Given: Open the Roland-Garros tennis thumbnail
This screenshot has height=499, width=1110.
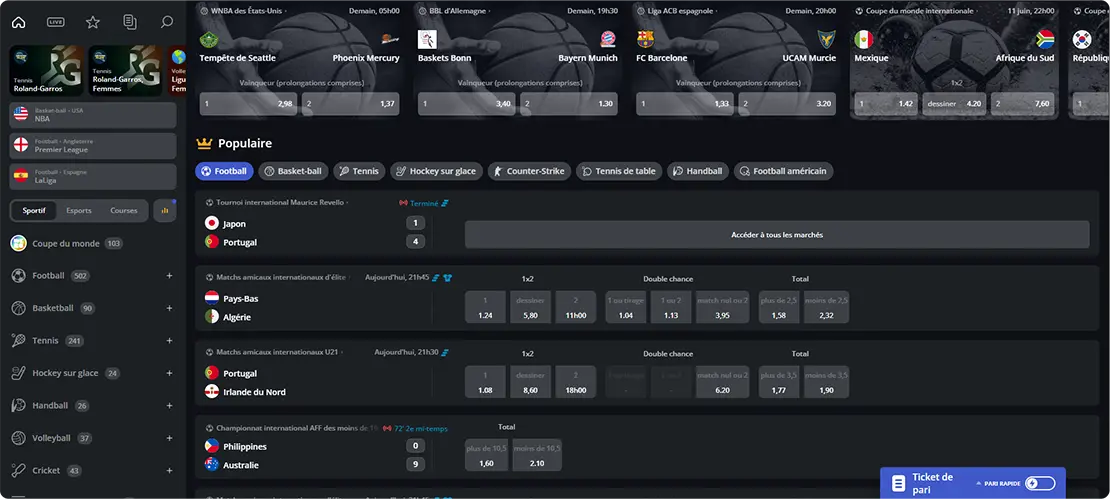Looking at the screenshot, I should coord(47,71).
